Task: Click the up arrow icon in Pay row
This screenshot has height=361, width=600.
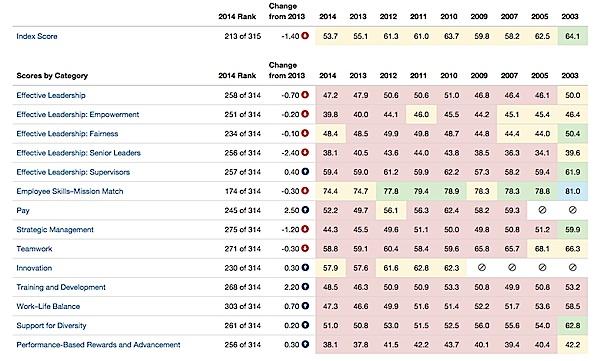Action: [x=305, y=210]
